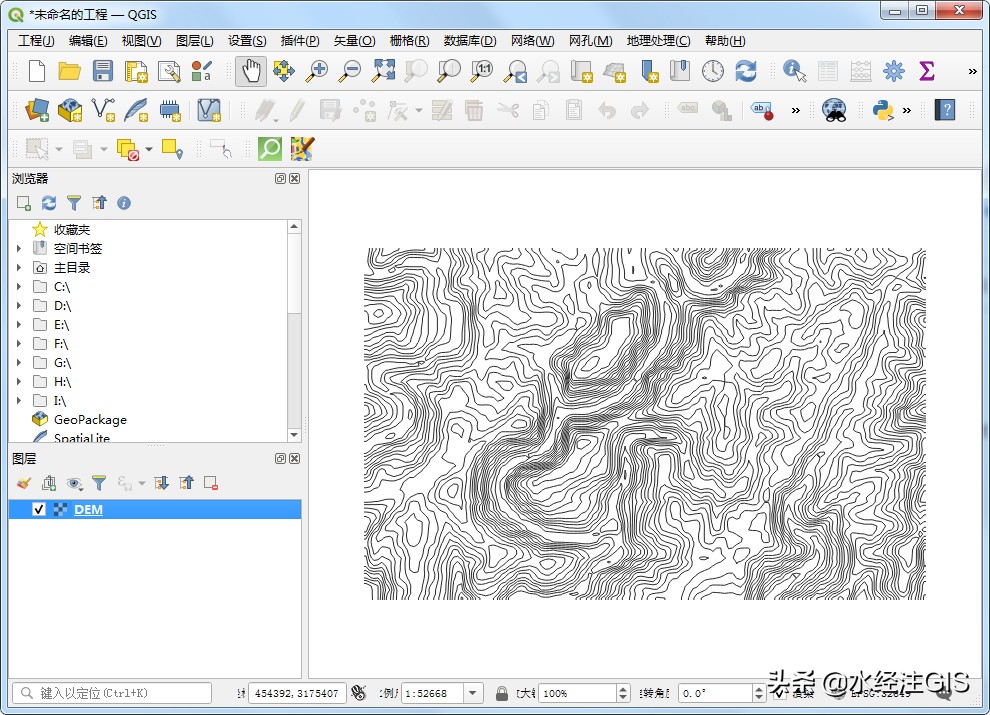The width and height of the screenshot is (990, 715).
Task: Toggle scale lock padlock
Action: click(502, 693)
